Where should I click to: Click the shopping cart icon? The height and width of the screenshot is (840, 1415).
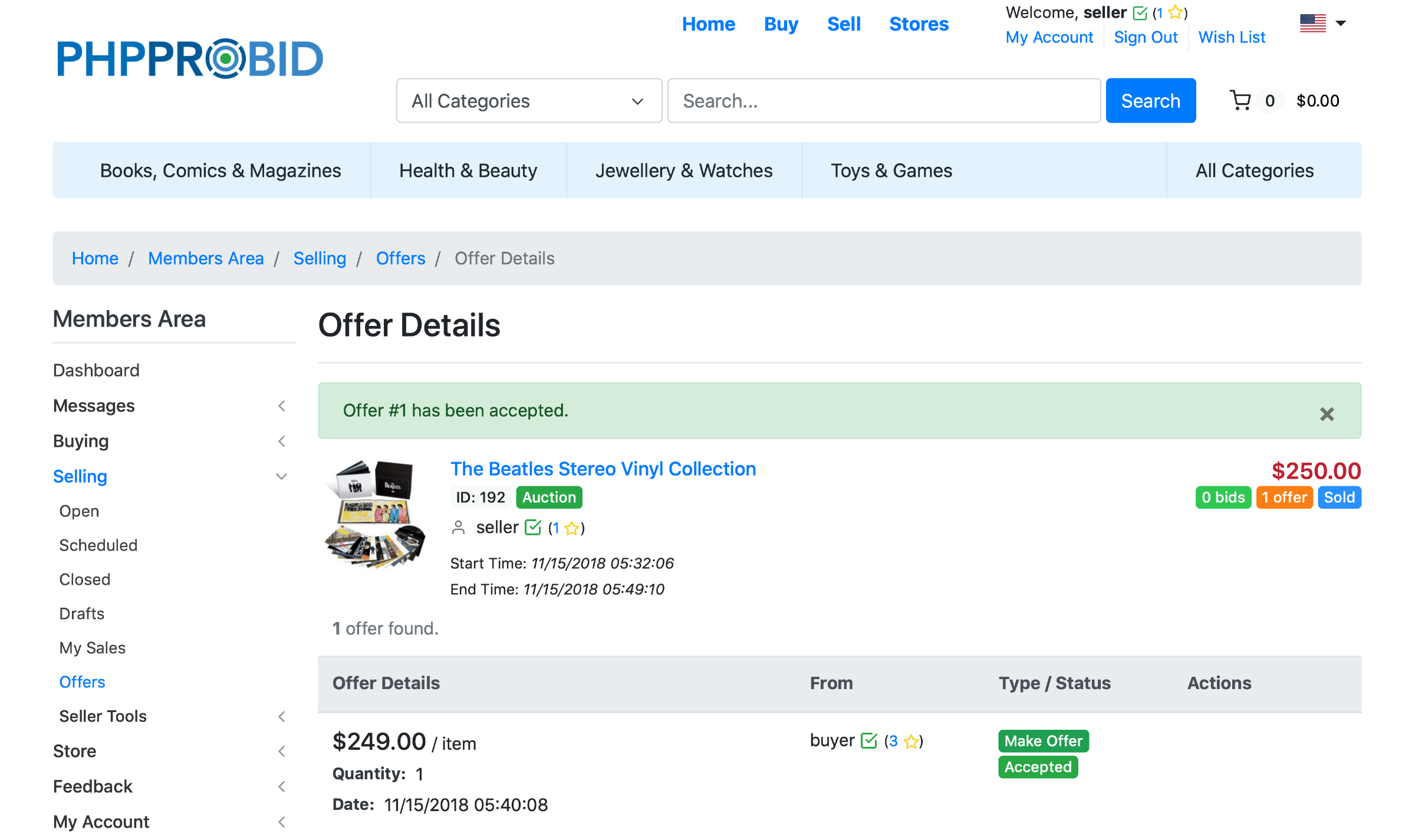pyautogui.click(x=1240, y=101)
